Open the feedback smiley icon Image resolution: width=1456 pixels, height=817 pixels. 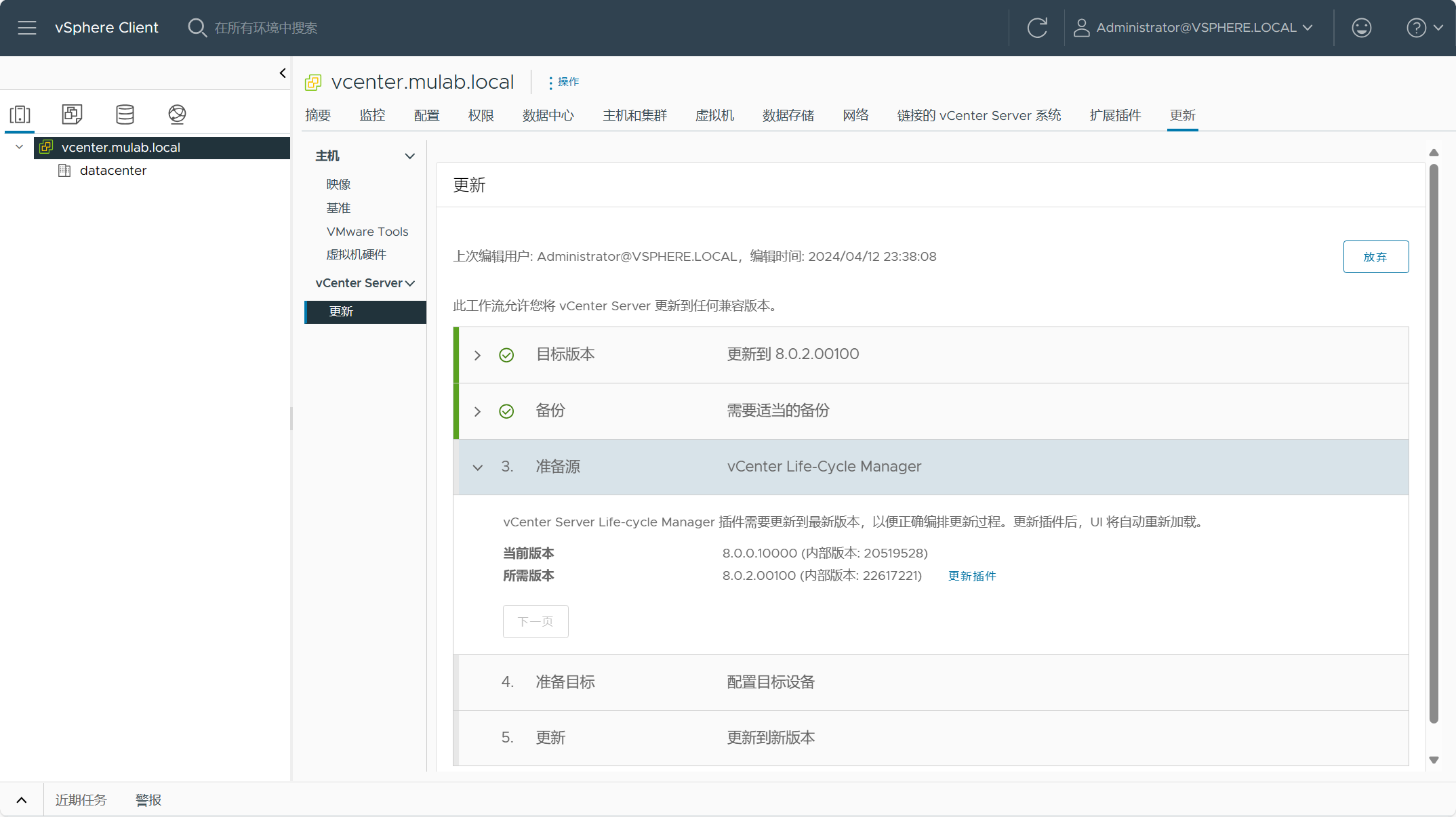[1361, 28]
